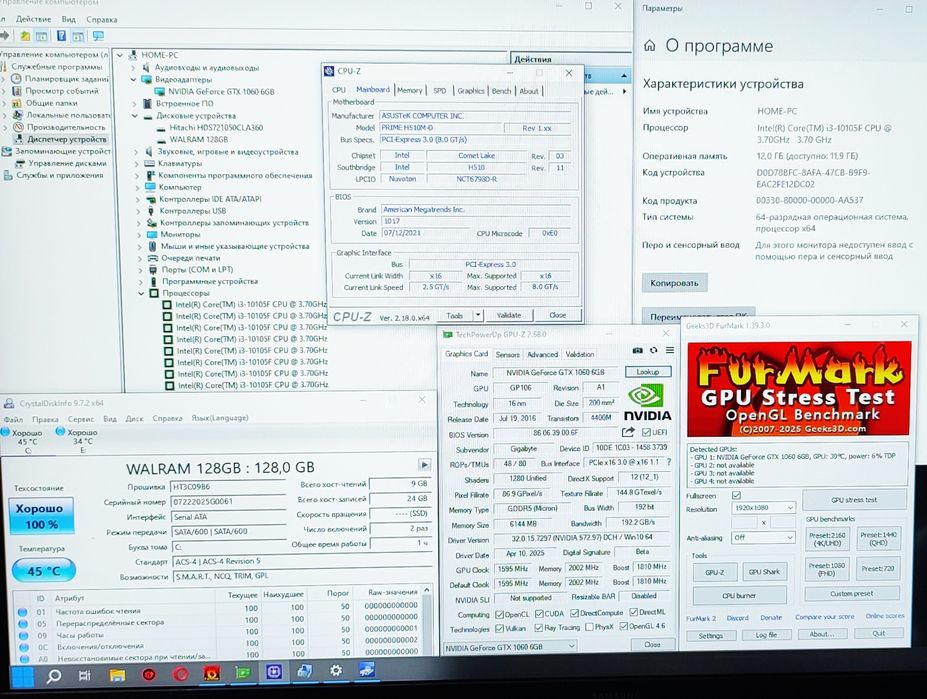This screenshot has height=699, width=927.
Task: Click GPU-Z screenshot camera icon
Action: tap(637, 351)
